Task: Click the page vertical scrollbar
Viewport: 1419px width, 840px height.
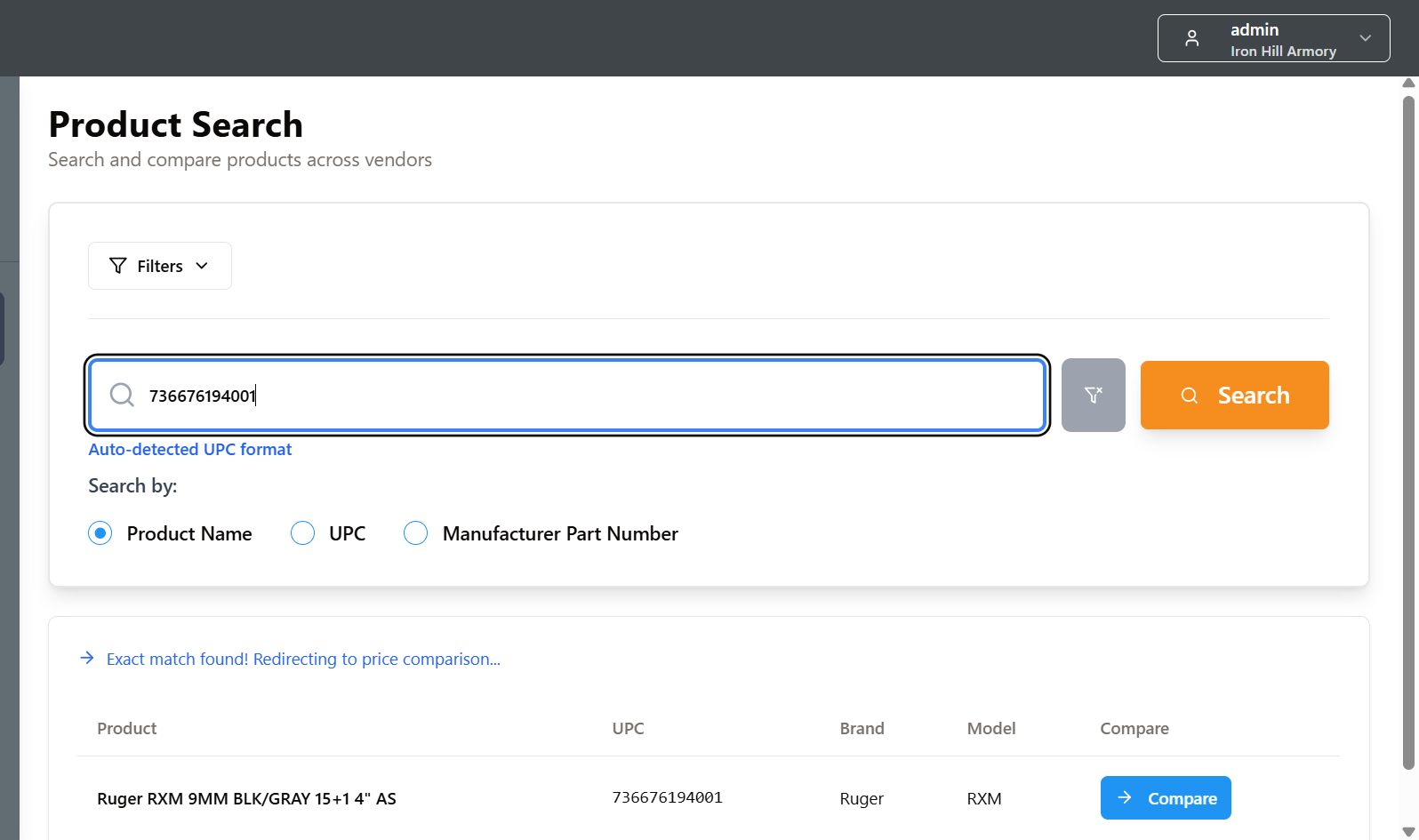Action: coord(1408,432)
